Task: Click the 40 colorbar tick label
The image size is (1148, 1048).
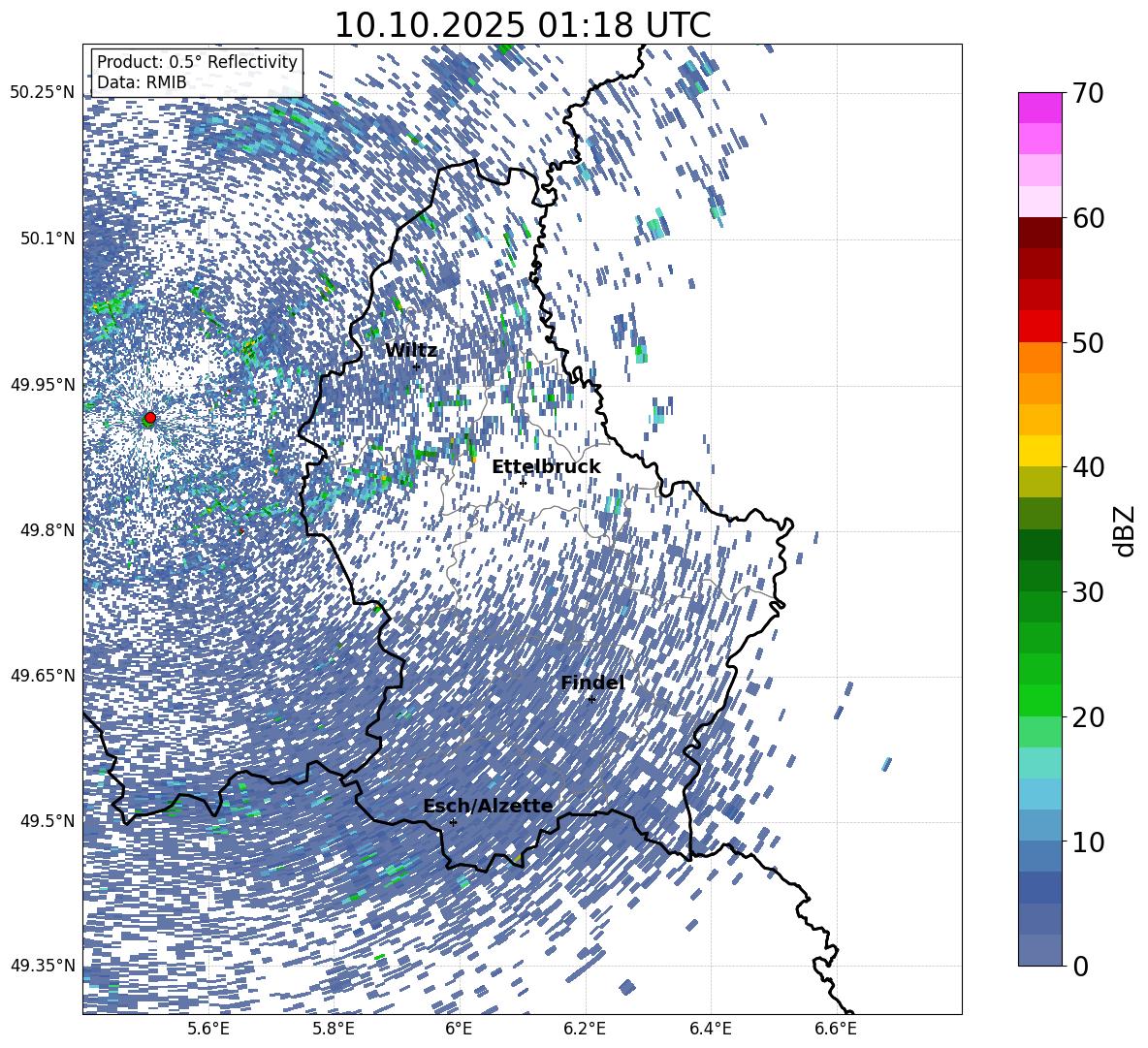Action: point(1089,467)
